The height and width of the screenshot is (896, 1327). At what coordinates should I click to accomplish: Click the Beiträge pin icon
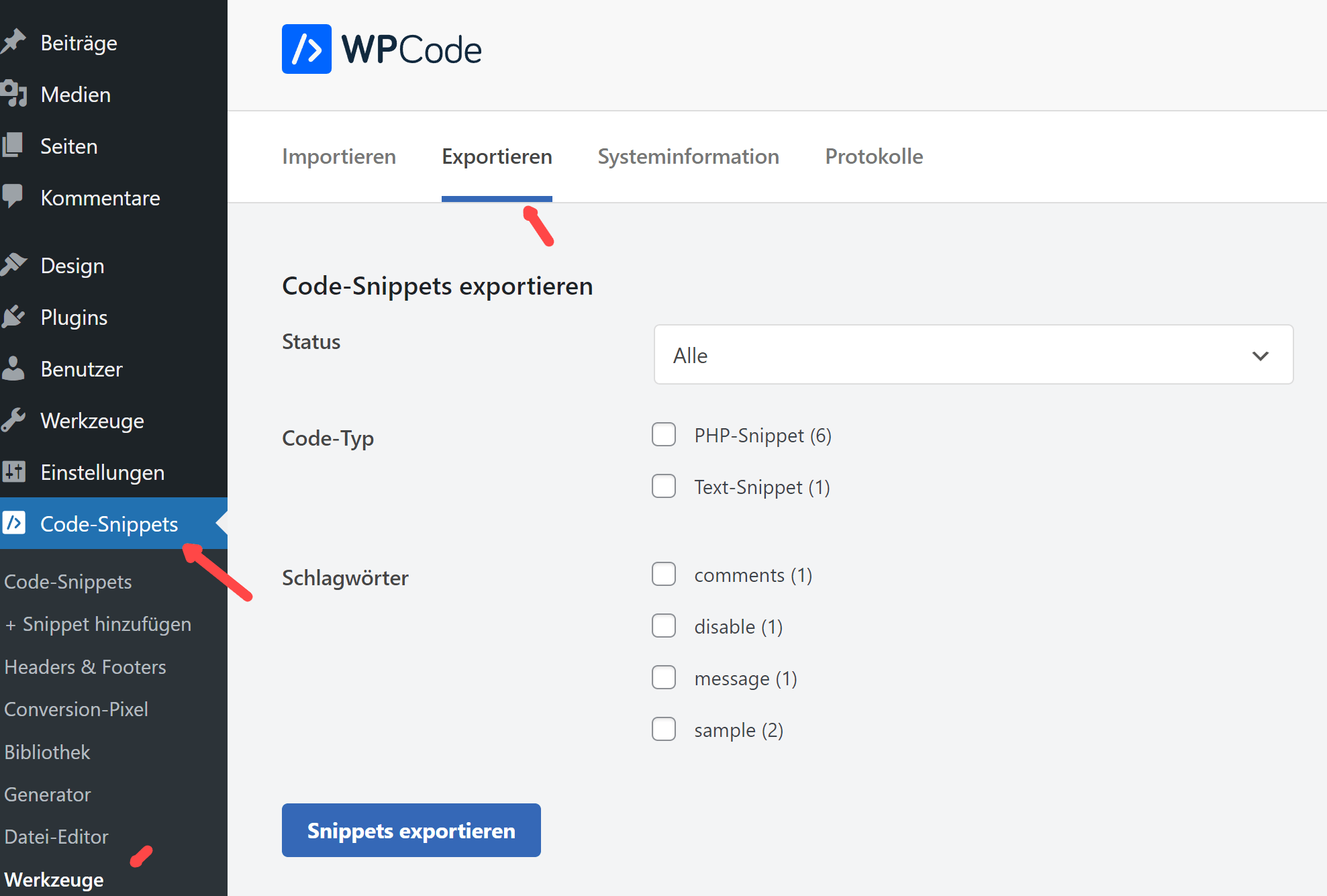[13, 42]
